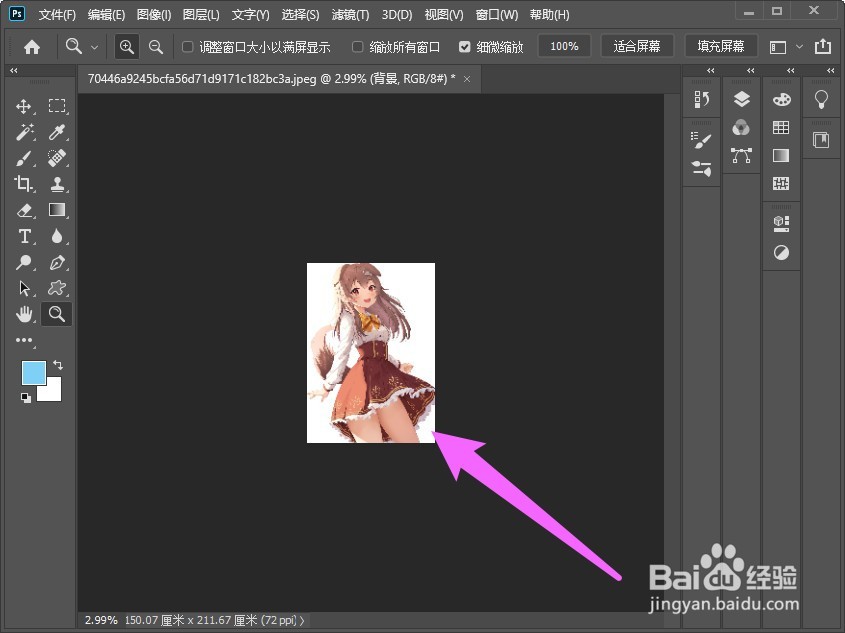
Task: Click the 填充屏幕 button
Action: [721, 47]
